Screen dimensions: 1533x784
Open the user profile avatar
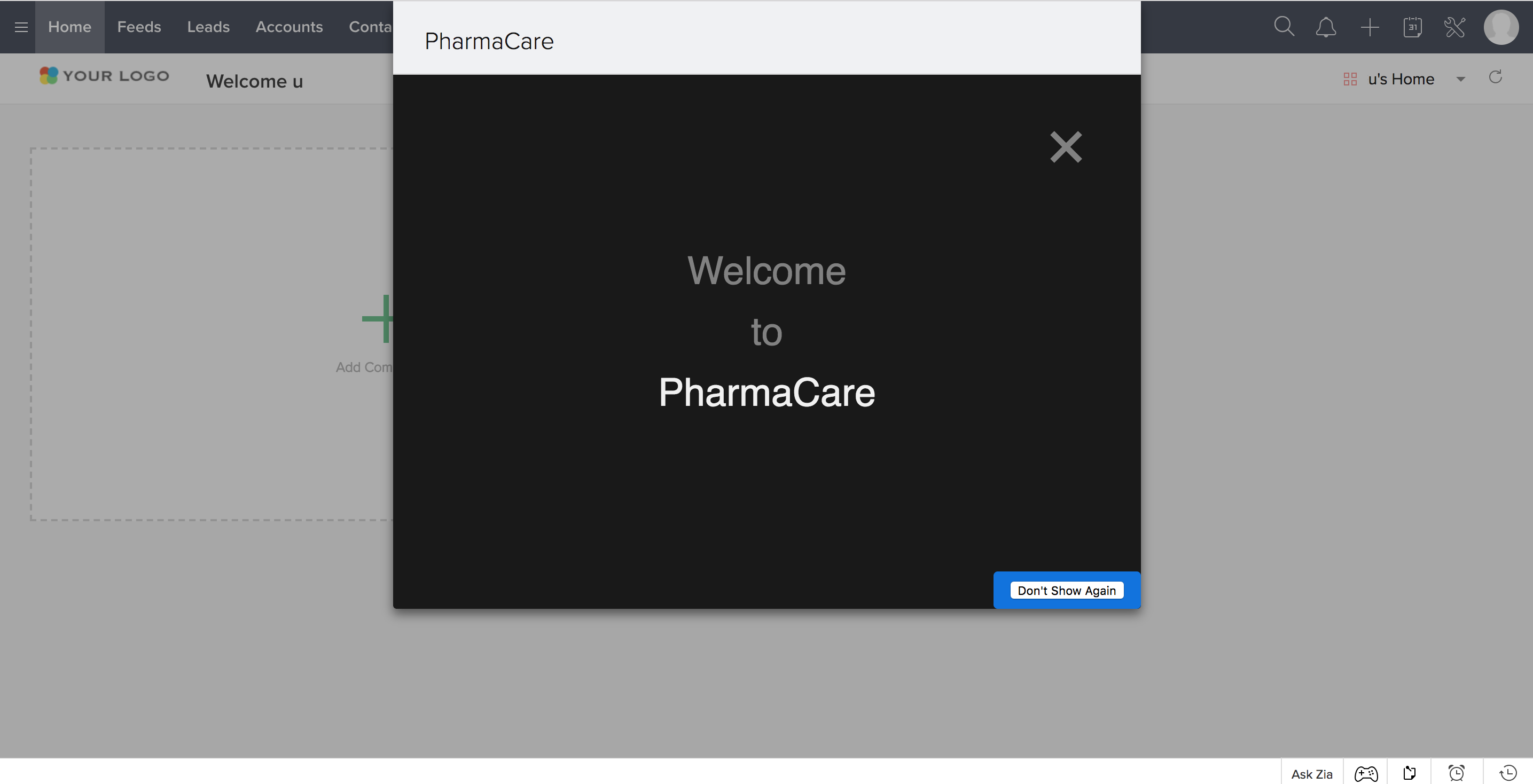(x=1501, y=27)
